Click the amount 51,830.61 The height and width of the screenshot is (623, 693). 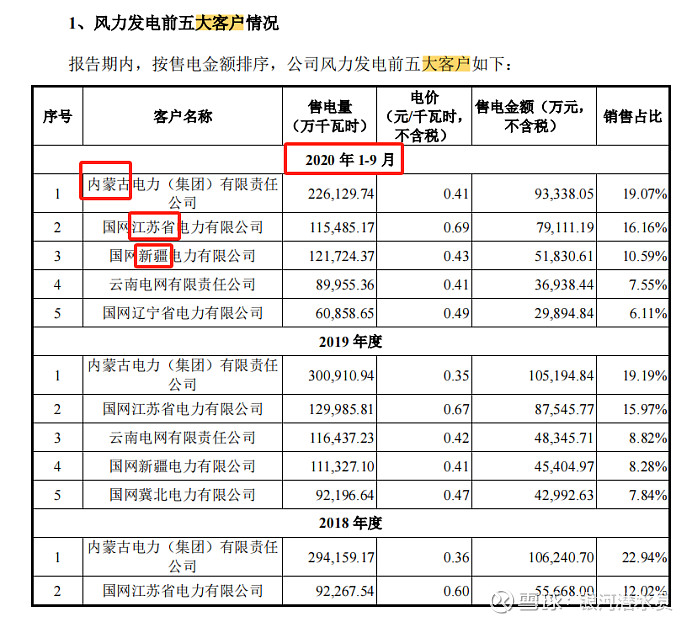coord(564,256)
